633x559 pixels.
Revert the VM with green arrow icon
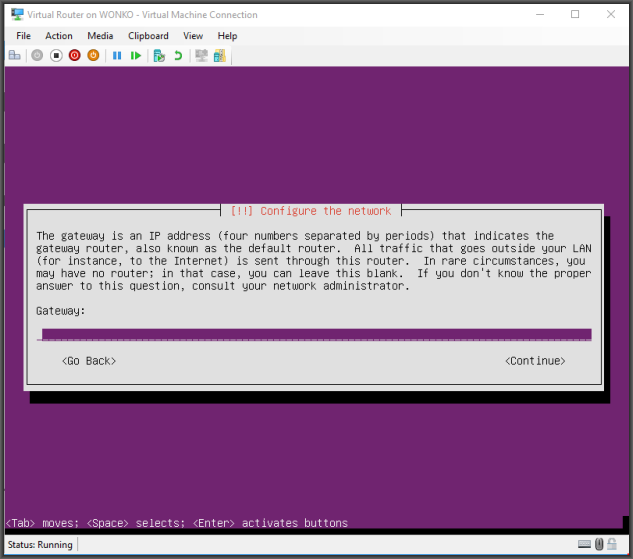tap(178, 55)
